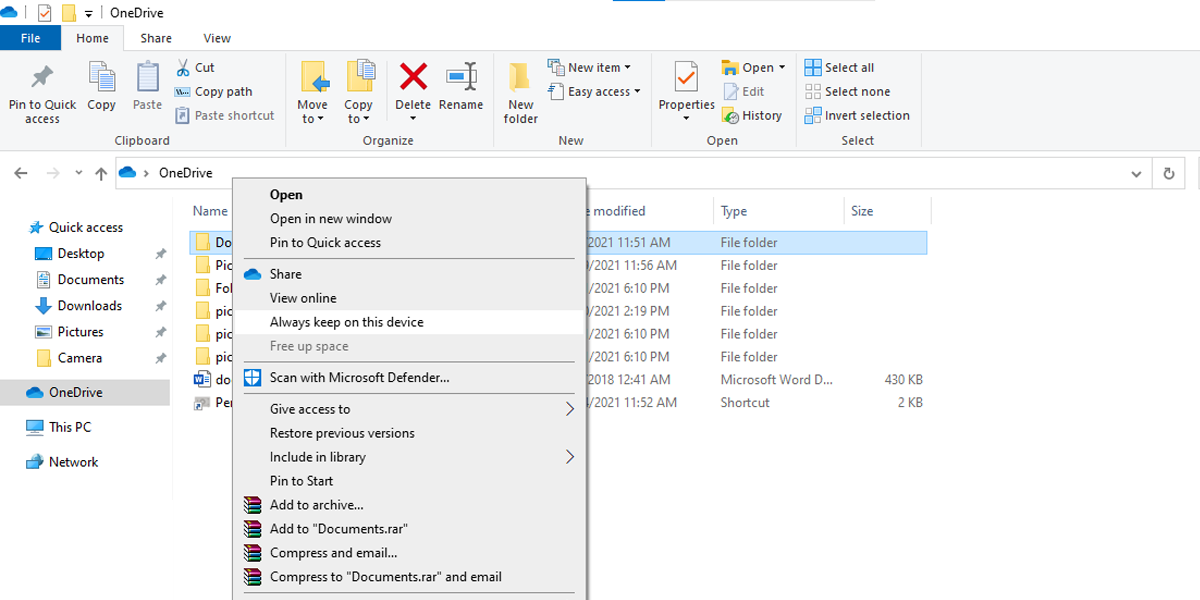Open the File tab

coord(30,38)
